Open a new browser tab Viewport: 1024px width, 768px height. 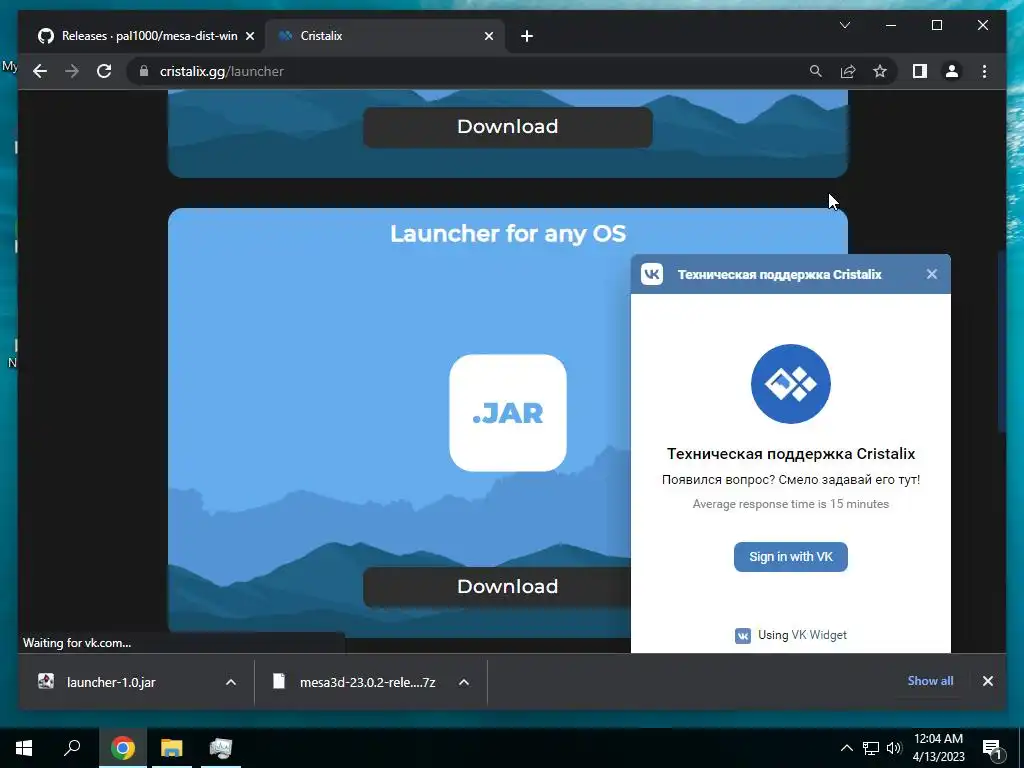pyautogui.click(x=527, y=36)
